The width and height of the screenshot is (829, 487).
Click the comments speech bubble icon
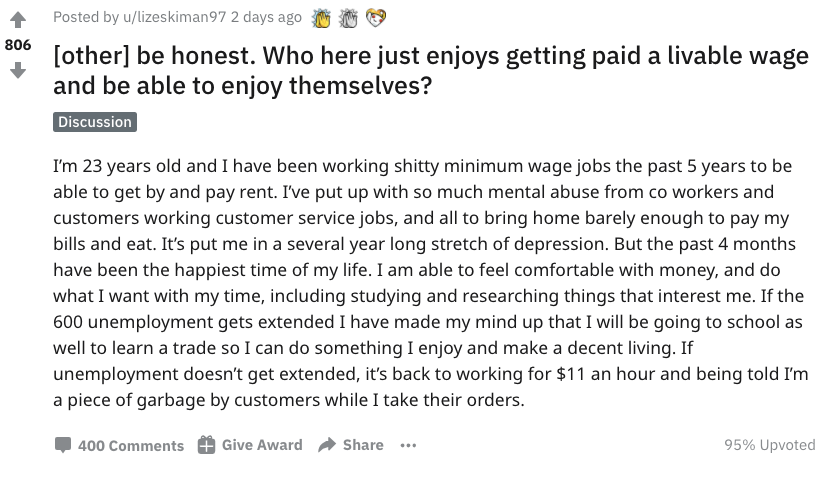tap(63, 445)
